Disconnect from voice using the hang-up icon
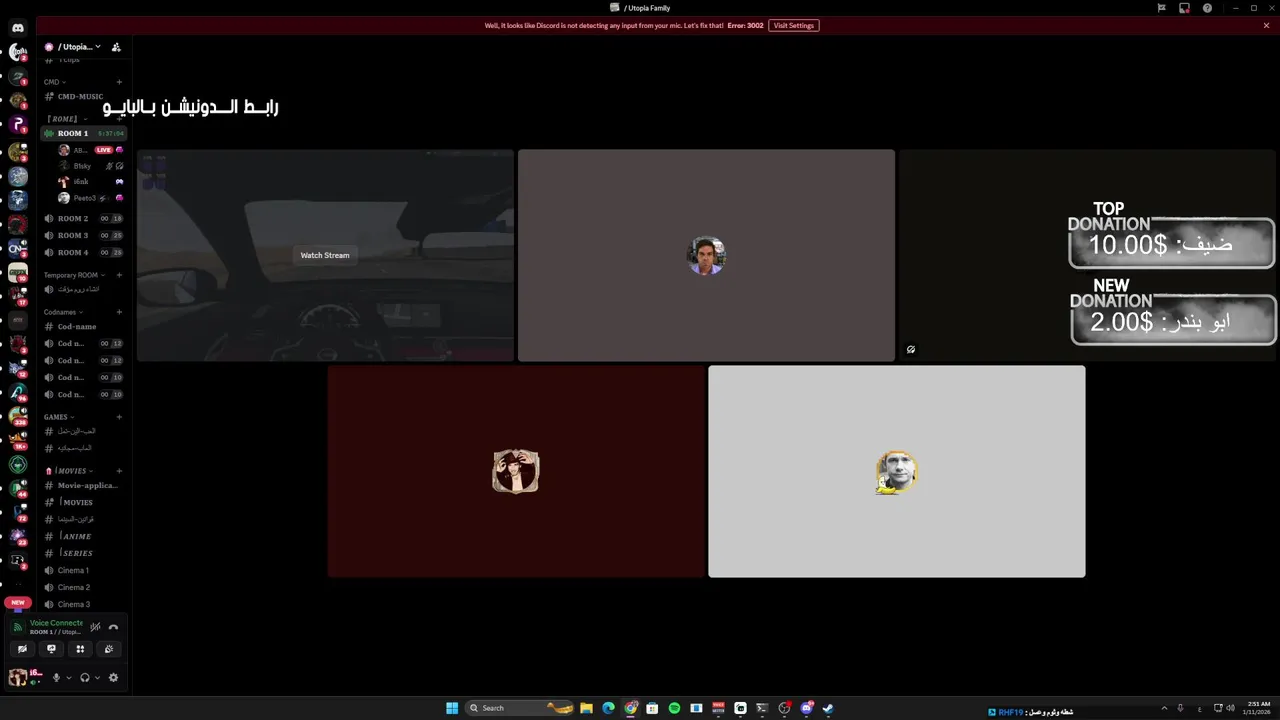 [113, 627]
